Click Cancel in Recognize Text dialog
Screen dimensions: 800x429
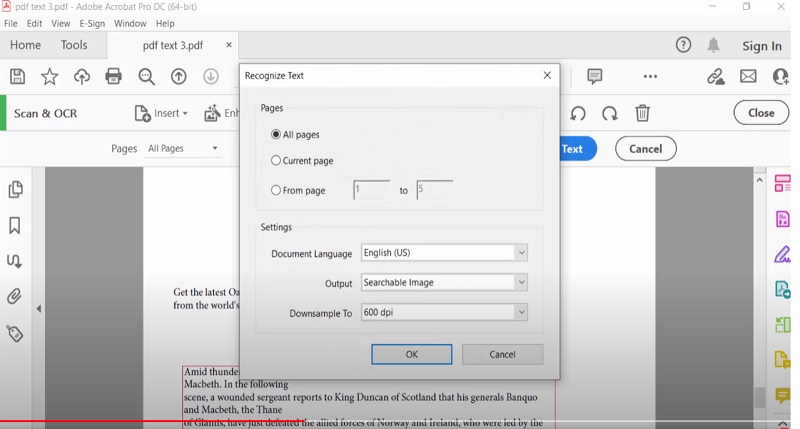click(503, 354)
